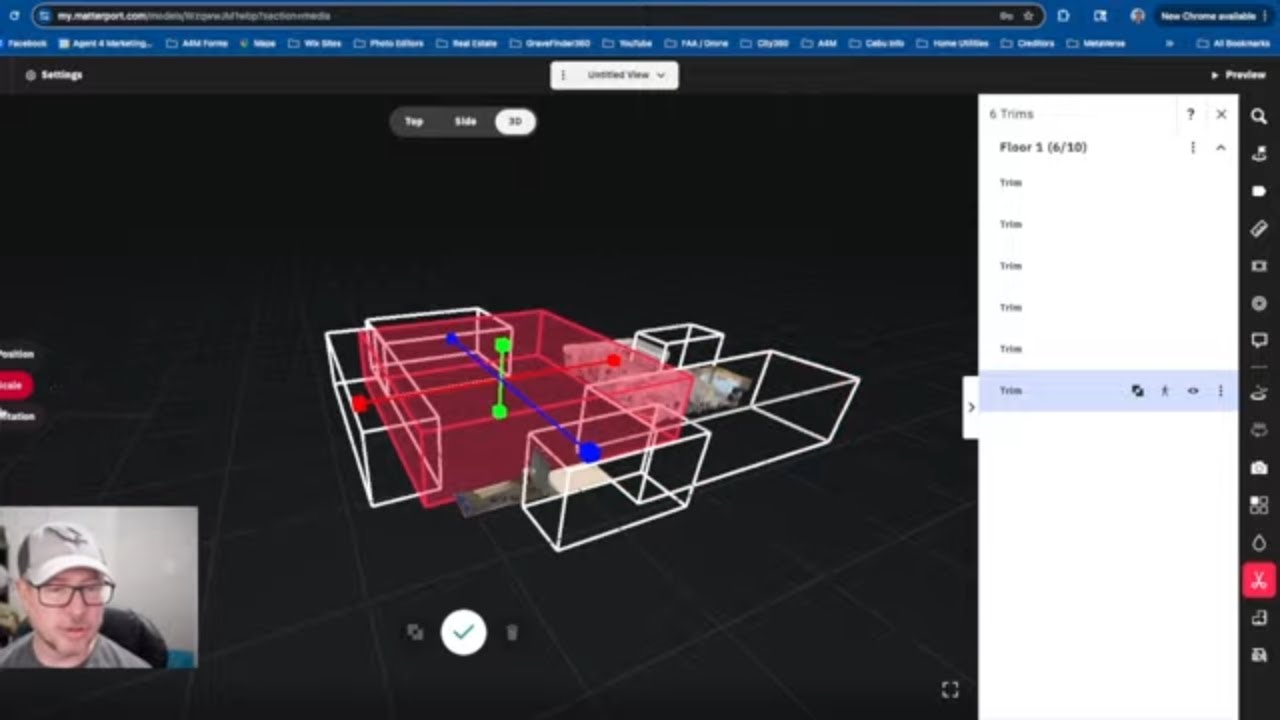This screenshot has height=720, width=1280.
Task: Open the Photo Editors bookmarks folder
Action: tap(388, 44)
